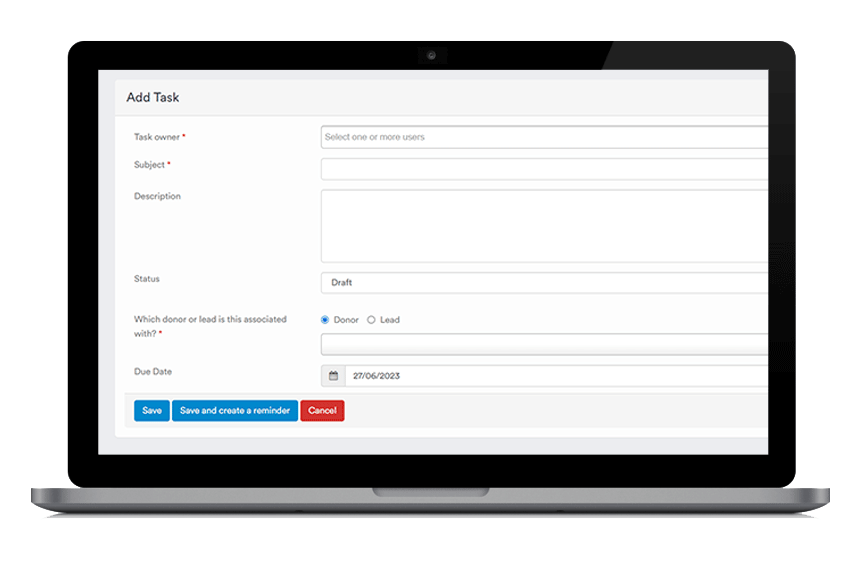Viewport: 860px width, 569px height.
Task: Open the Task owner user selector
Action: tap(544, 137)
